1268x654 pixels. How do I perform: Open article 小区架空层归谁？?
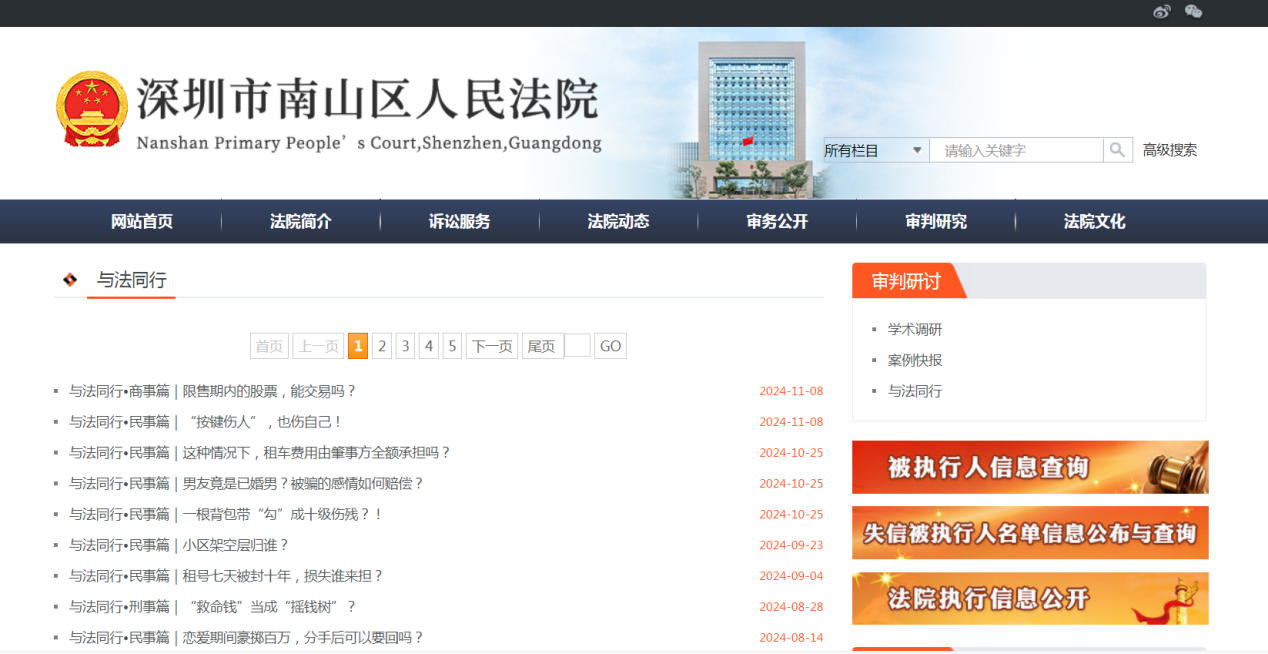[x=235, y=545]
